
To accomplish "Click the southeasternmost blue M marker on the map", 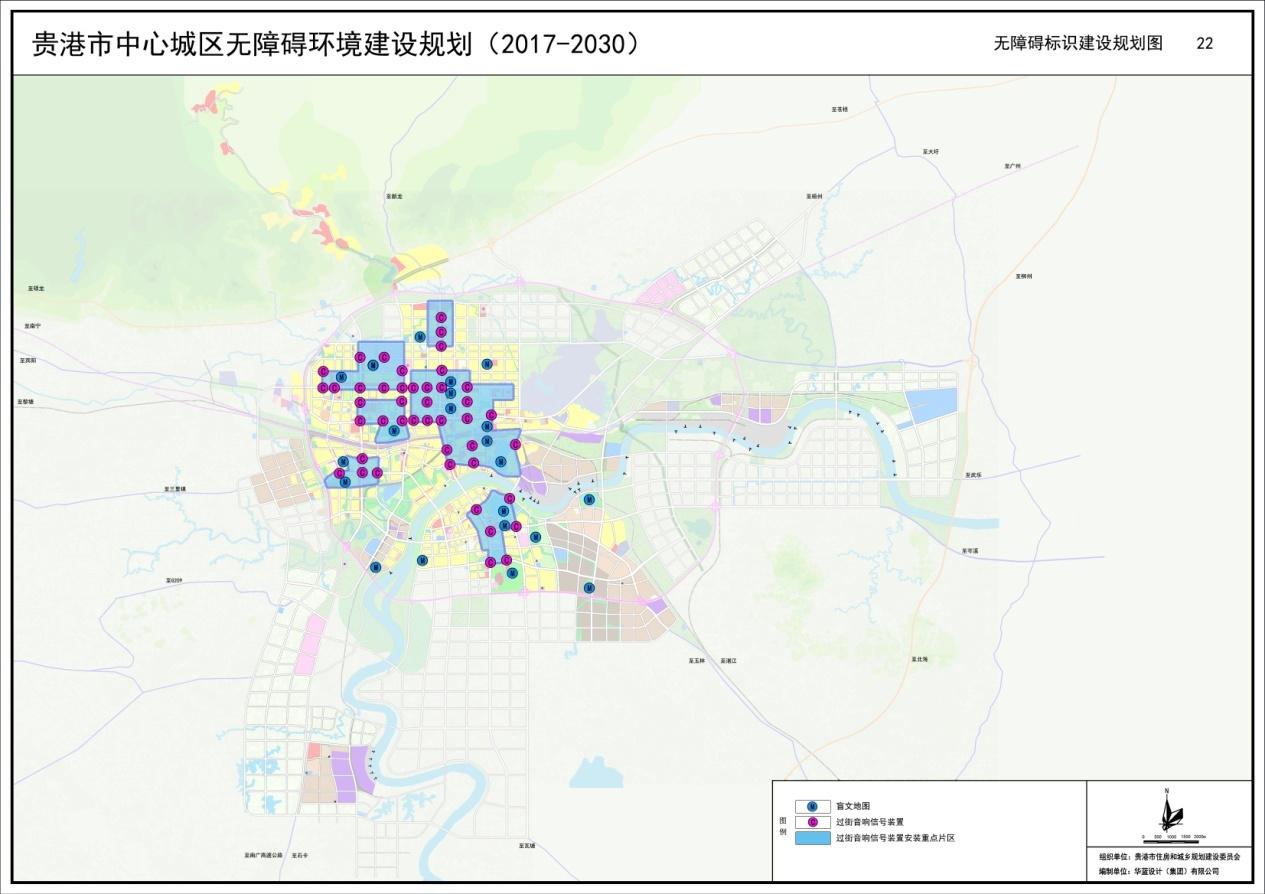I will tap(589, 588).
